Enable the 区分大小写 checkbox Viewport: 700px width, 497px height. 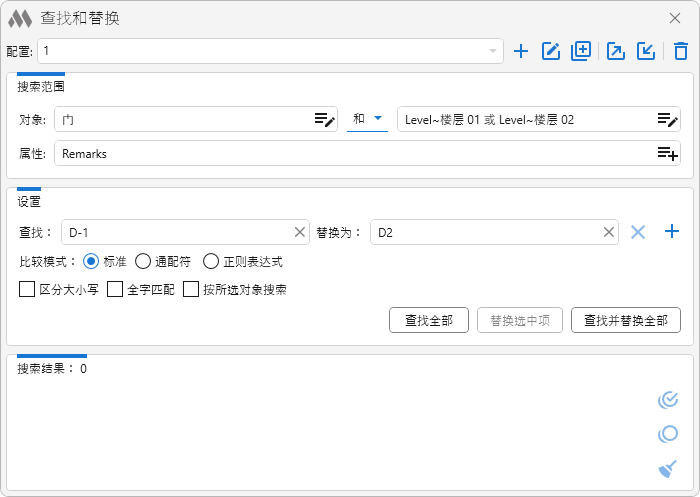pyautogui.click(x=27, y=290)
